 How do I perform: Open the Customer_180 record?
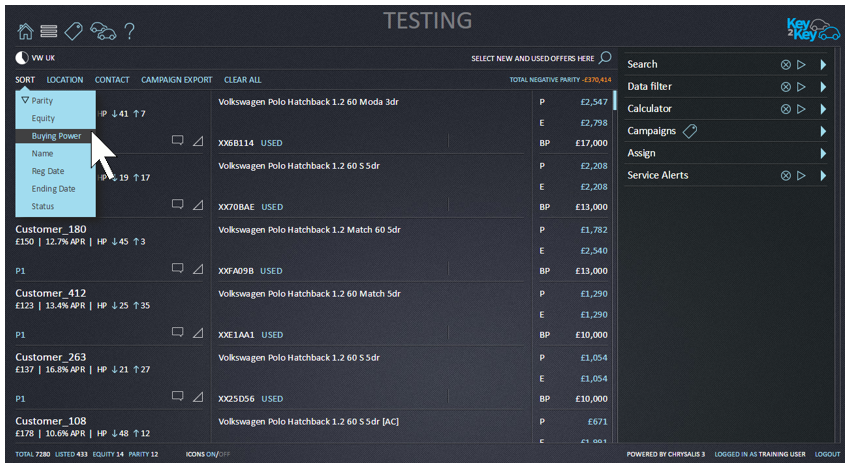(x=51, y=229)
